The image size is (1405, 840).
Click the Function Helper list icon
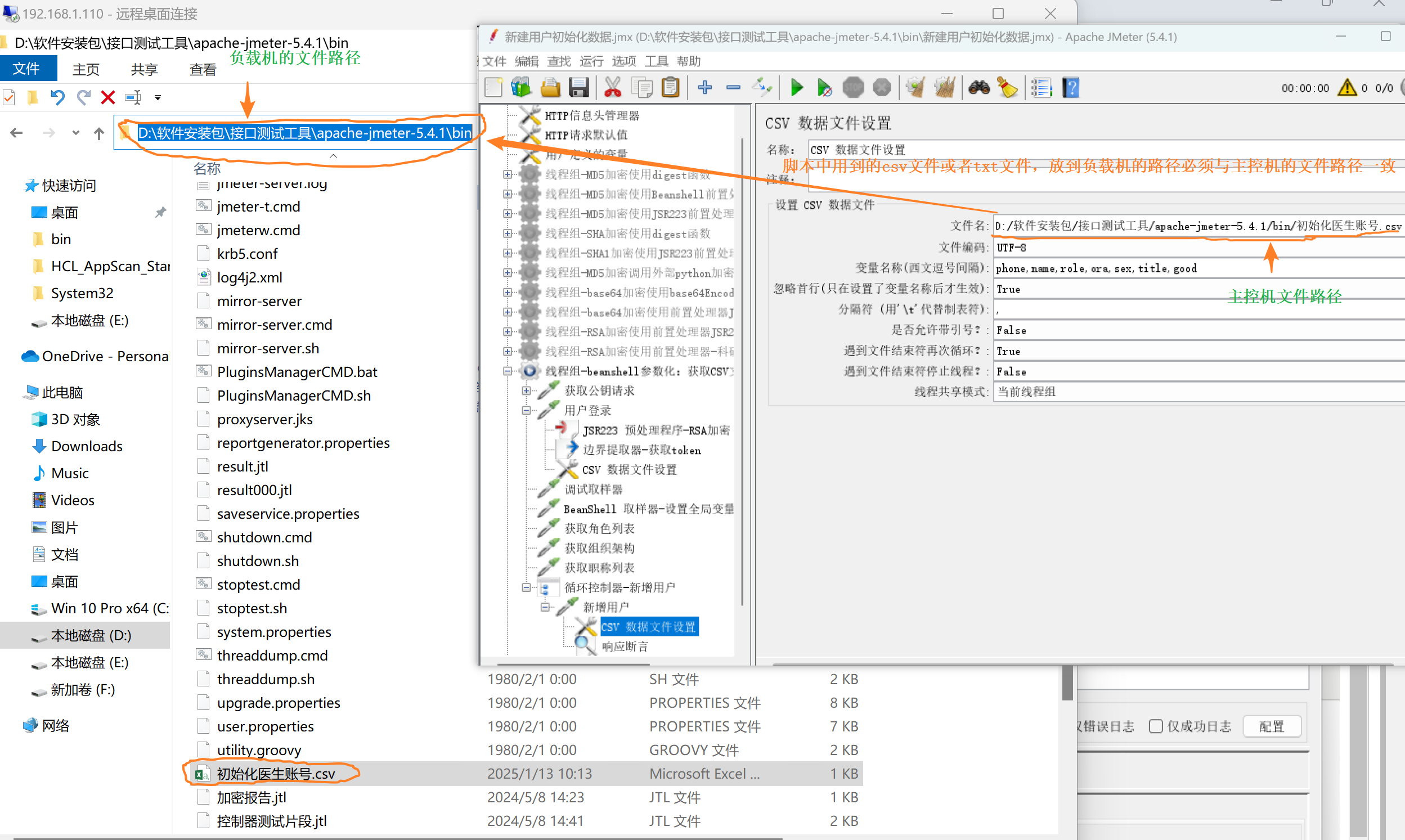click(1041, 88)
